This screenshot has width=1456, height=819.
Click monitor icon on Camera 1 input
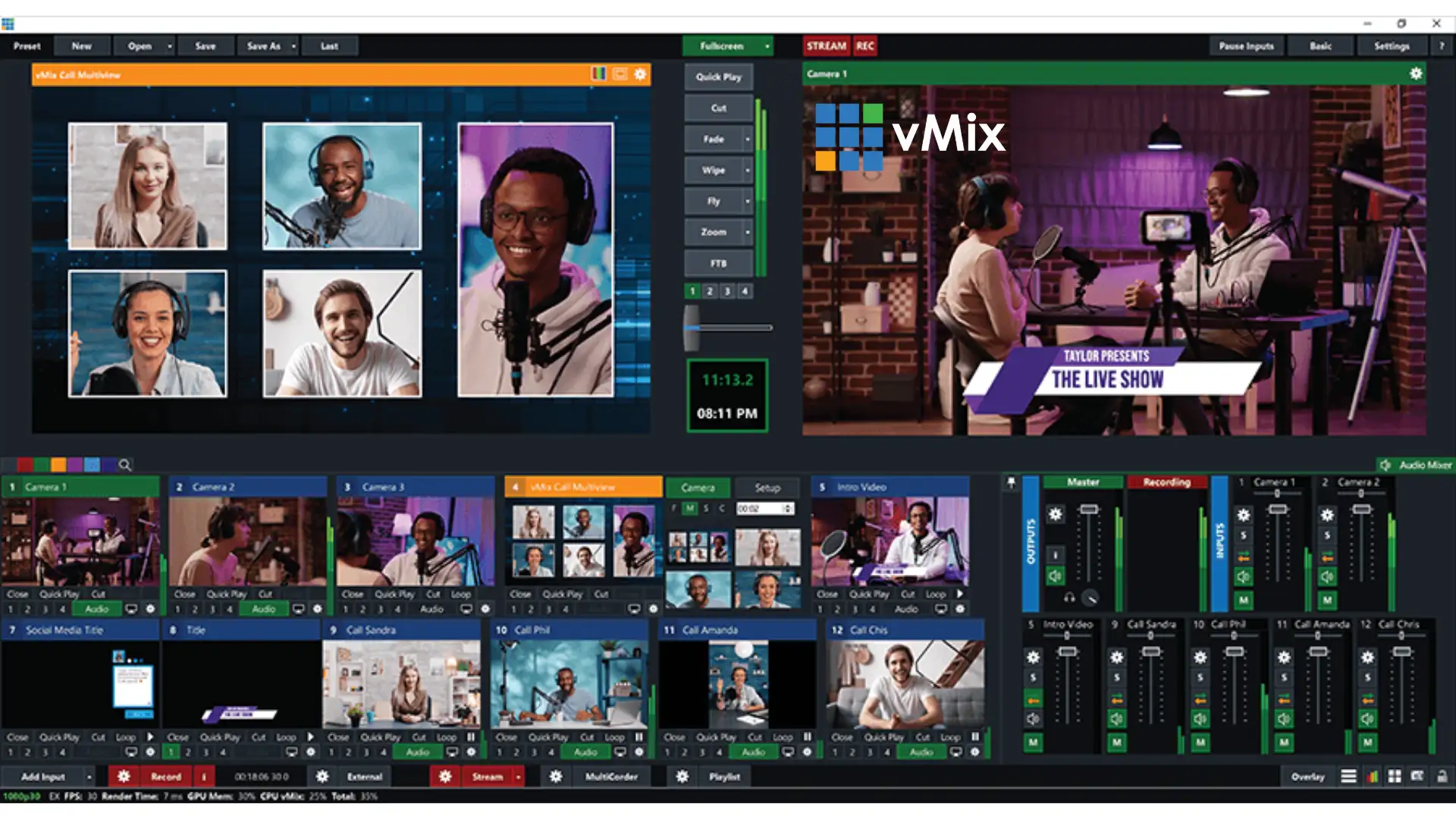(131, 609)
